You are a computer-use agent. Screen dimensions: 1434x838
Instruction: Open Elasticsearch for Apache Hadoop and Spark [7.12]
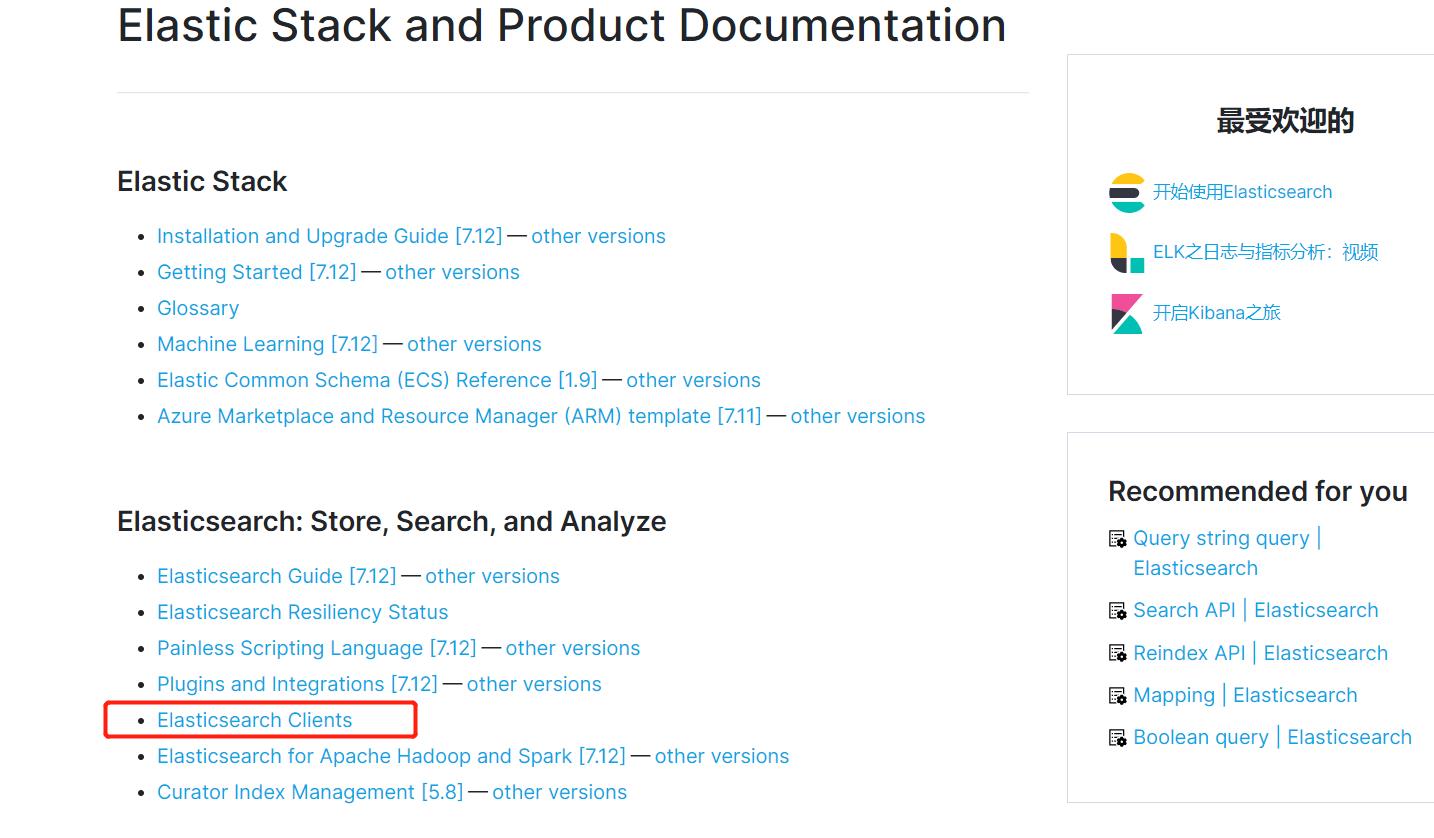coord(391,756)
